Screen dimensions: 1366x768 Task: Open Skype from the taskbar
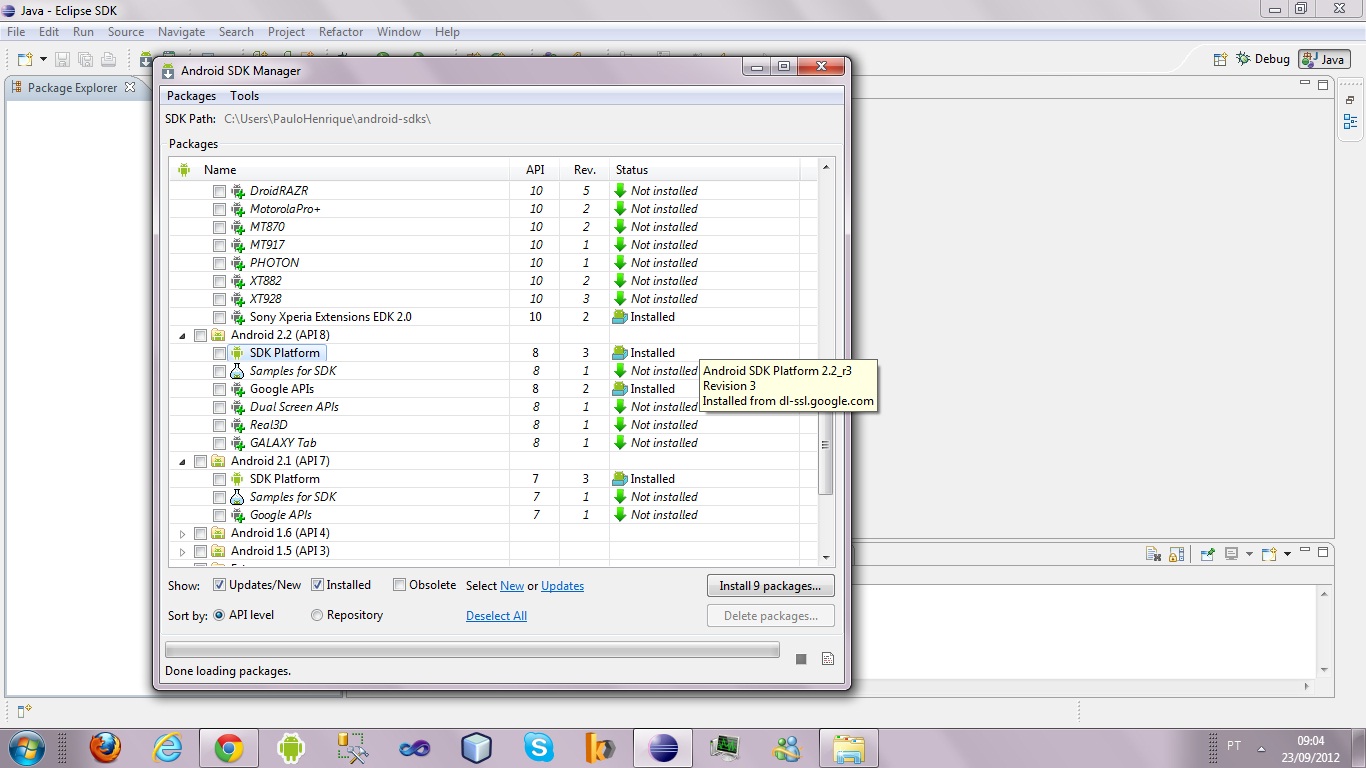[x=539, y=748]
